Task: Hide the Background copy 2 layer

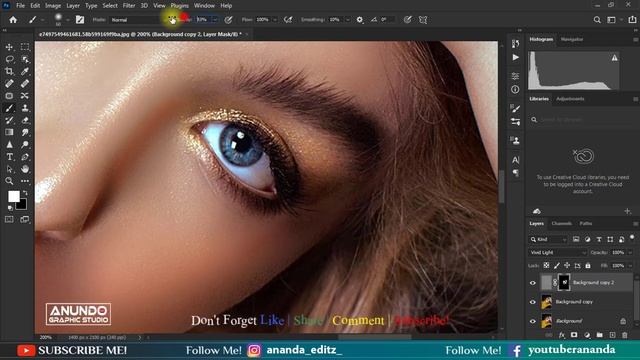Action: coord(533,283)
